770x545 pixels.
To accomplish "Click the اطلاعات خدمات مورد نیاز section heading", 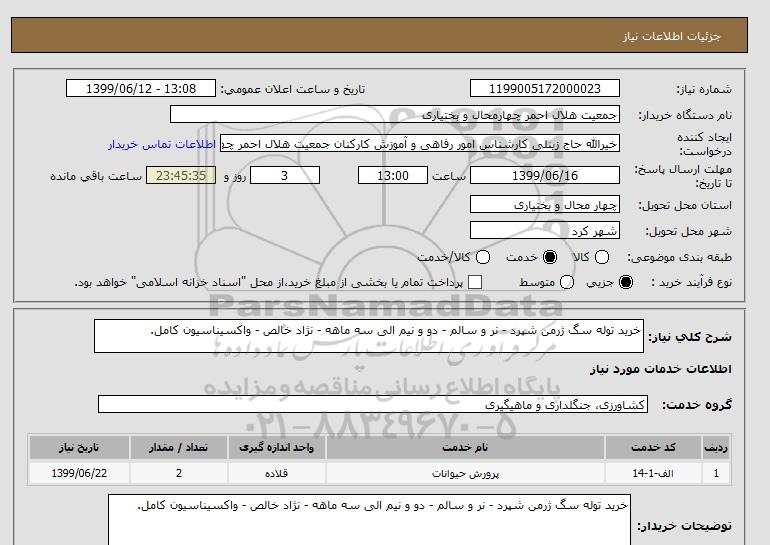I will 660,369.
